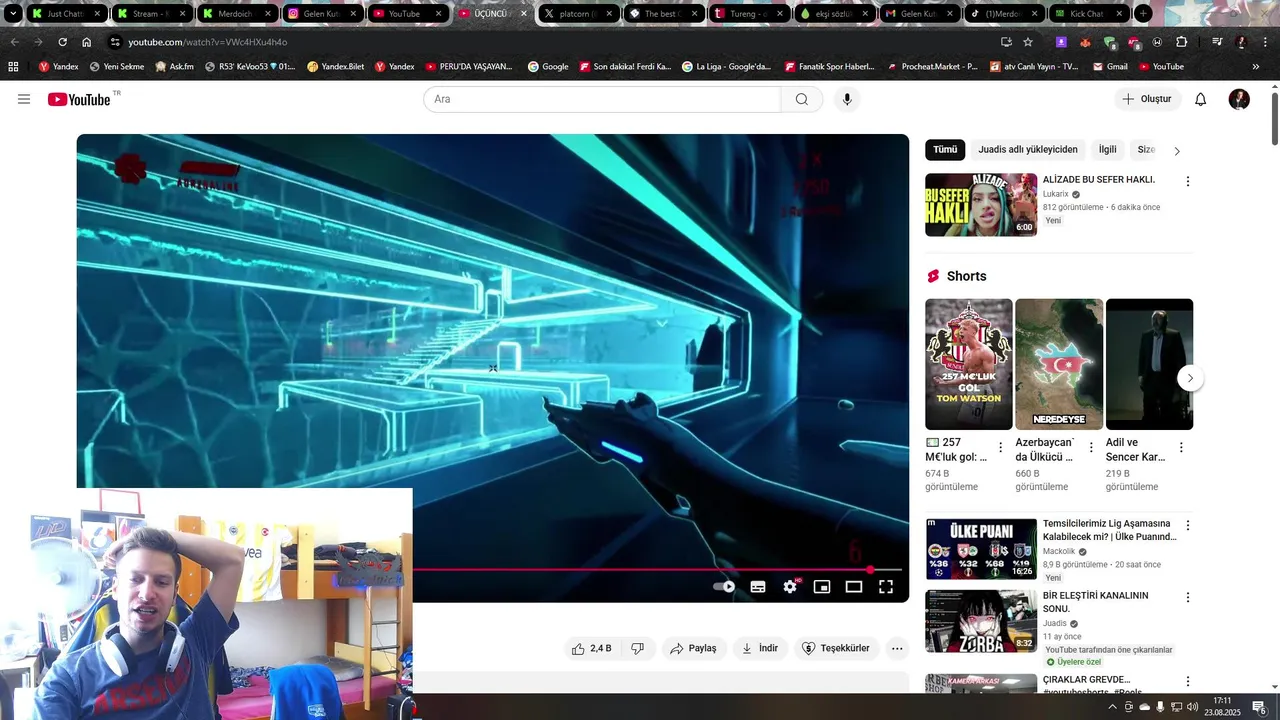
Task: Open the ÜLKE PUANI video thumbnail
Action: coord(981,549)
